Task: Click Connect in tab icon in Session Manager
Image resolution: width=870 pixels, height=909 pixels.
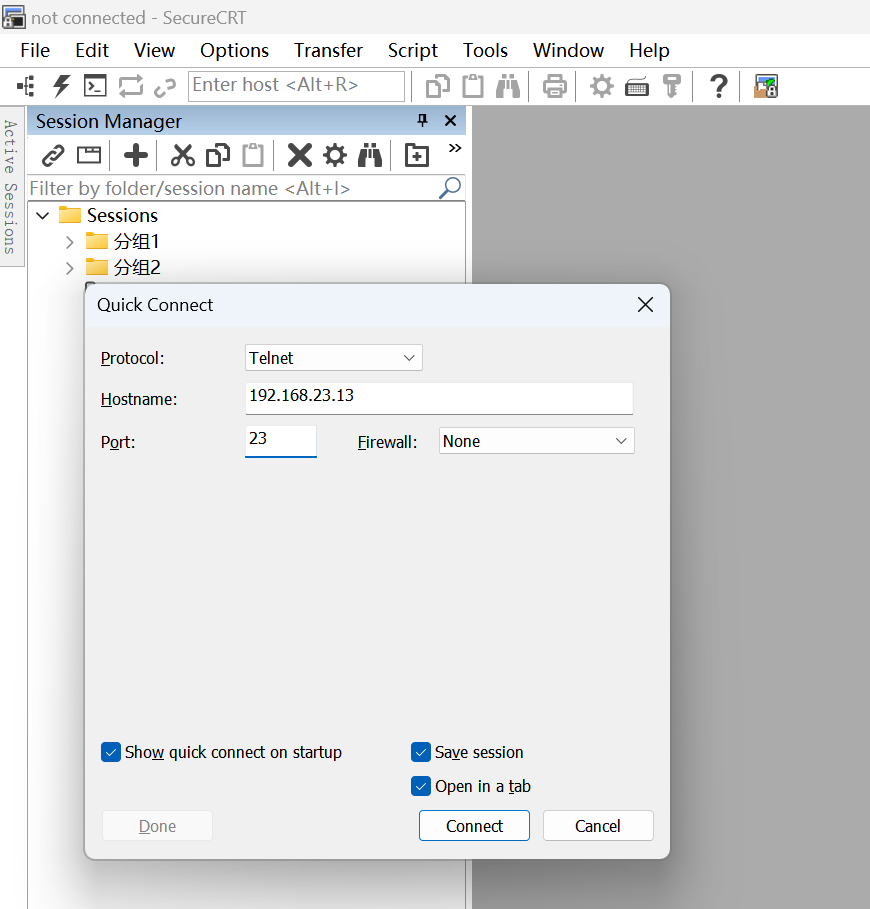Action: 89,155
